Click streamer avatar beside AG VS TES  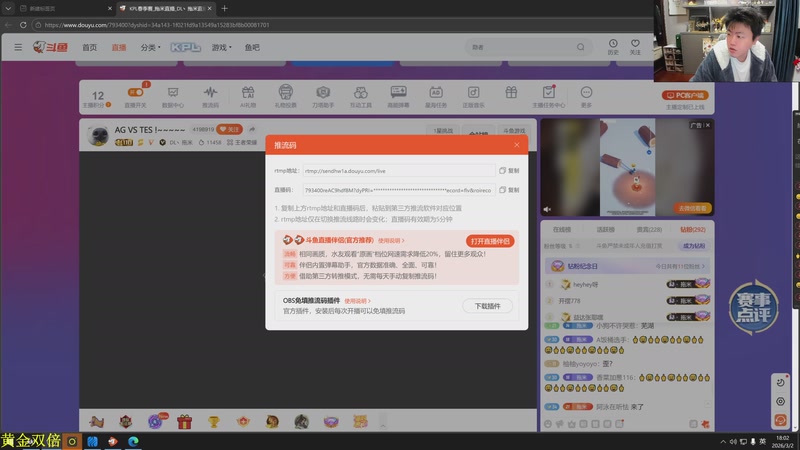coord(97,135)
